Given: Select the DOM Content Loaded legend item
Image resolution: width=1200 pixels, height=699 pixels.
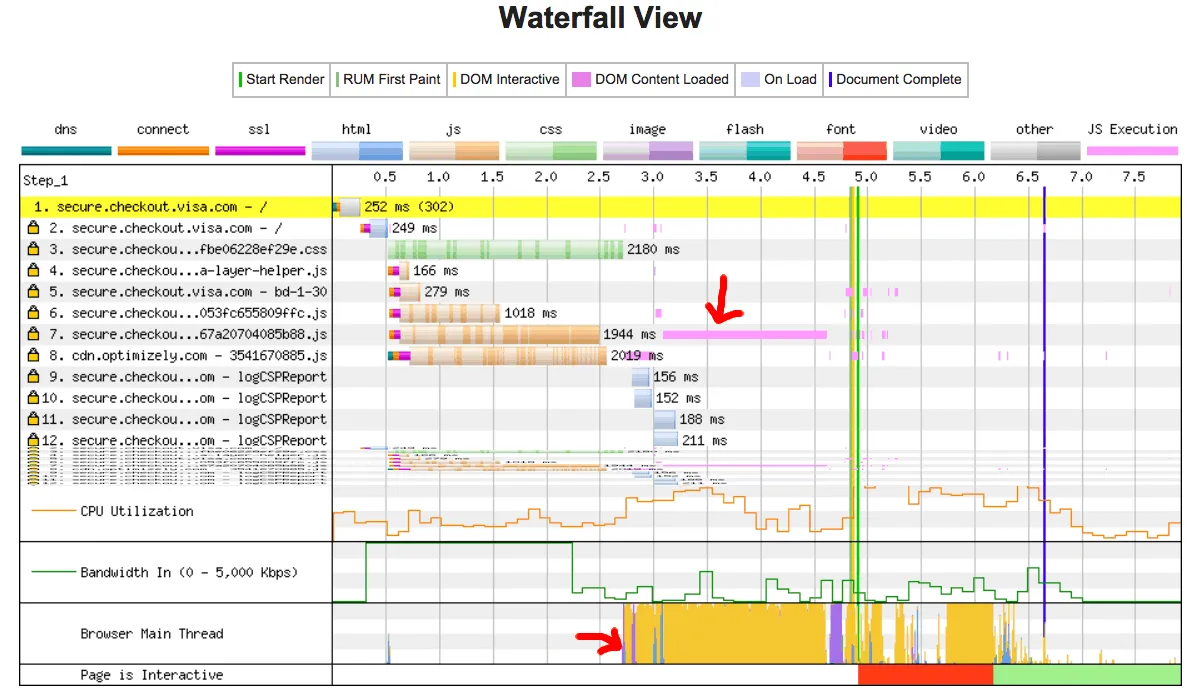Looking at the screenshot, I should pyautogui.click(x=650, y=79).
